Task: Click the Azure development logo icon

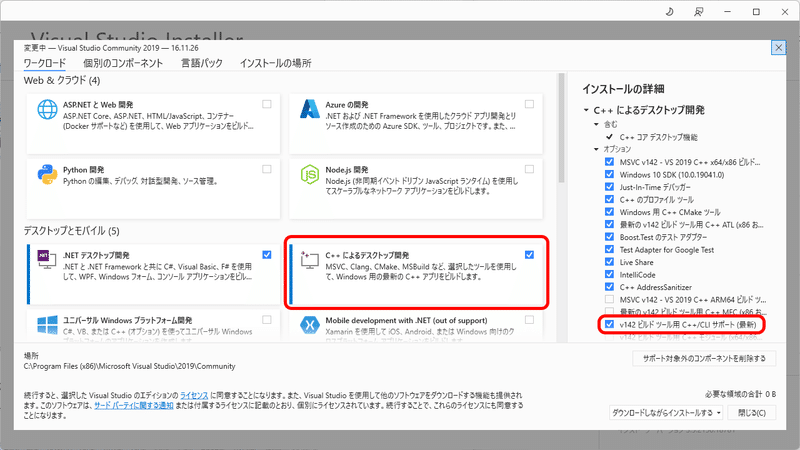Action: coord(310,109)
